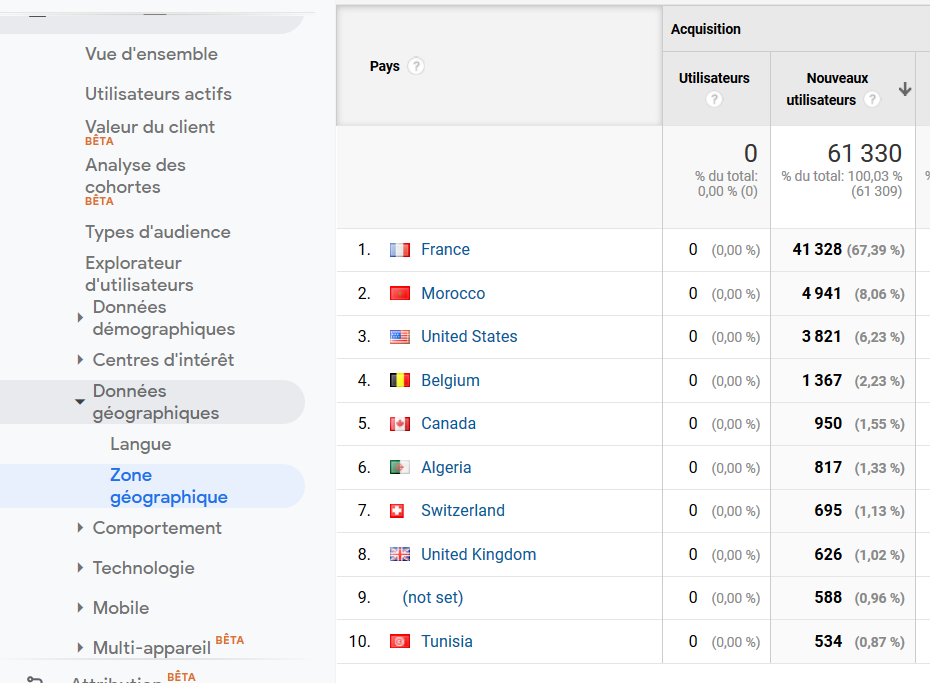Click the France flag icon
The image size is (930, 683).
pyautogui.click(x=399, y=250)
